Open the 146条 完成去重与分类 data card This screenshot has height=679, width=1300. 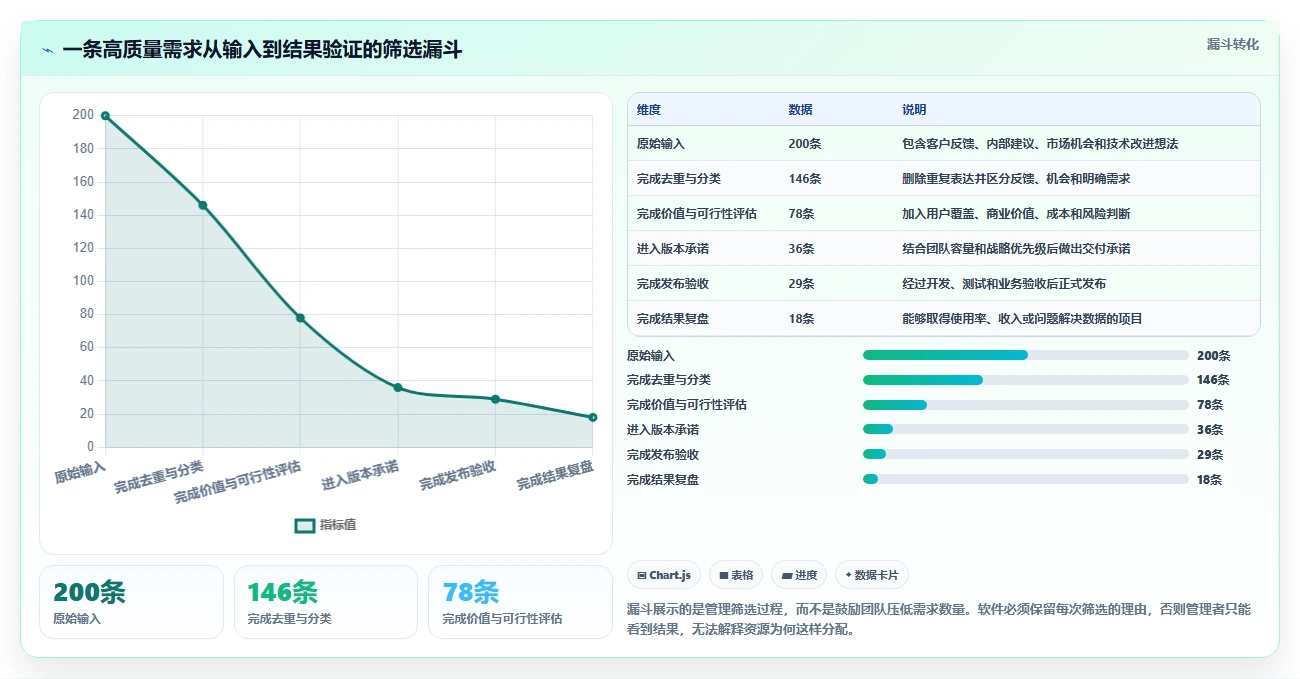click(x=325, y=602)
